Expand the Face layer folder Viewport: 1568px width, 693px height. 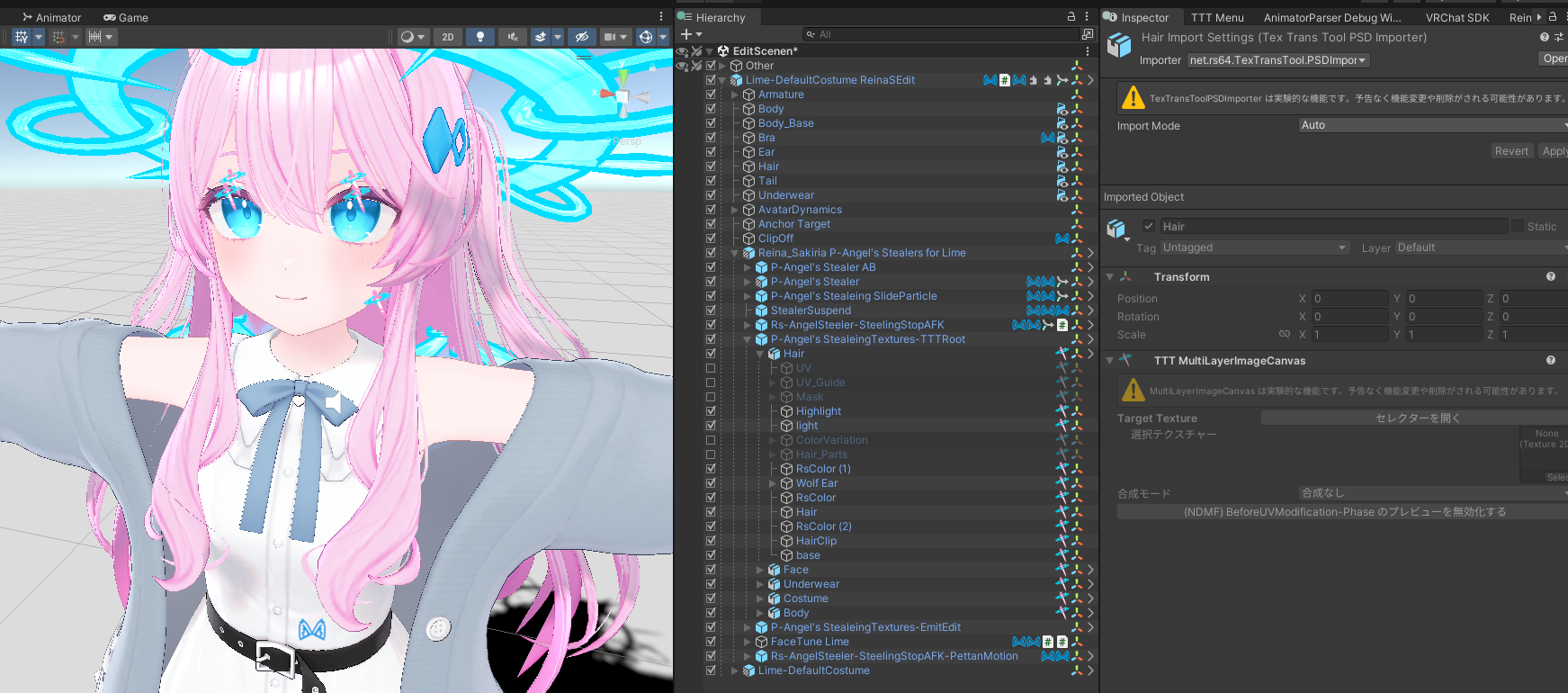point(760,570)
